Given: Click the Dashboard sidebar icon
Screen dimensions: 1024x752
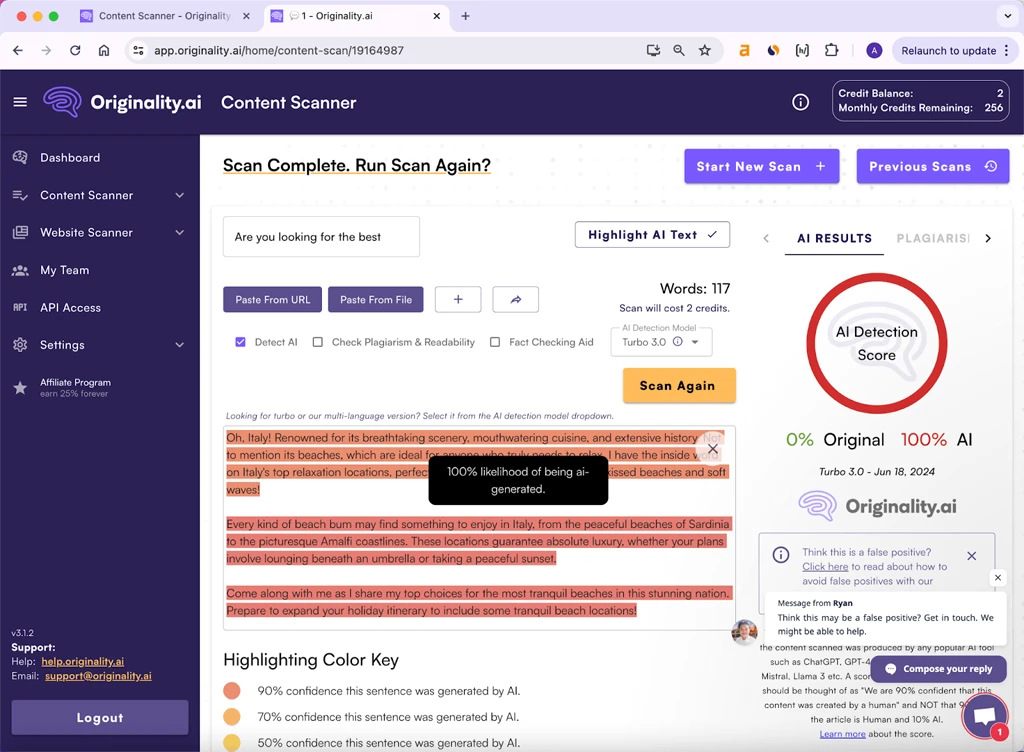Looking at the screenshot, I should [x=20, y=157].
